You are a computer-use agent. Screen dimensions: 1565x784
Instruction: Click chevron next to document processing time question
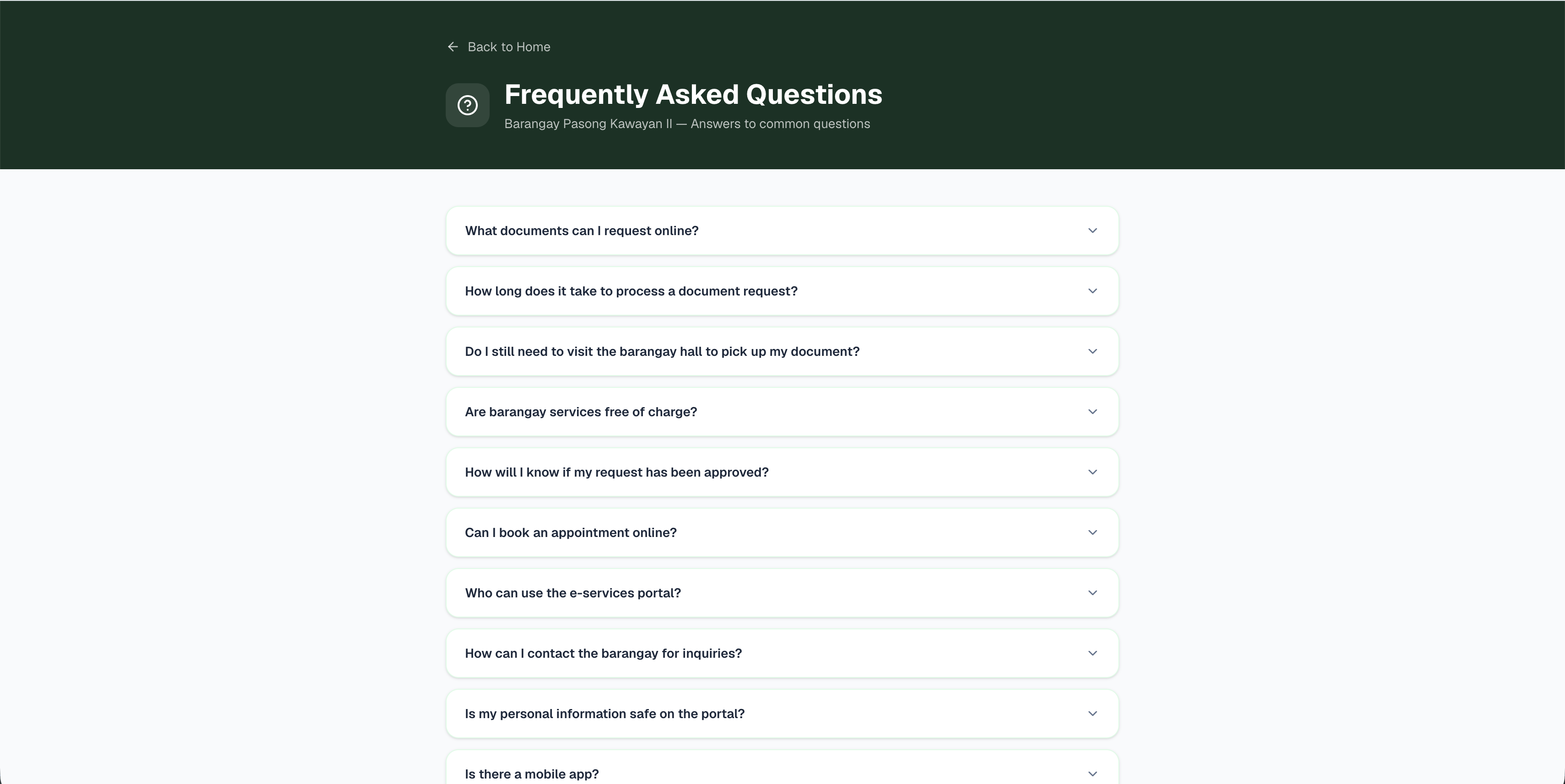(x=1092, y=291)
